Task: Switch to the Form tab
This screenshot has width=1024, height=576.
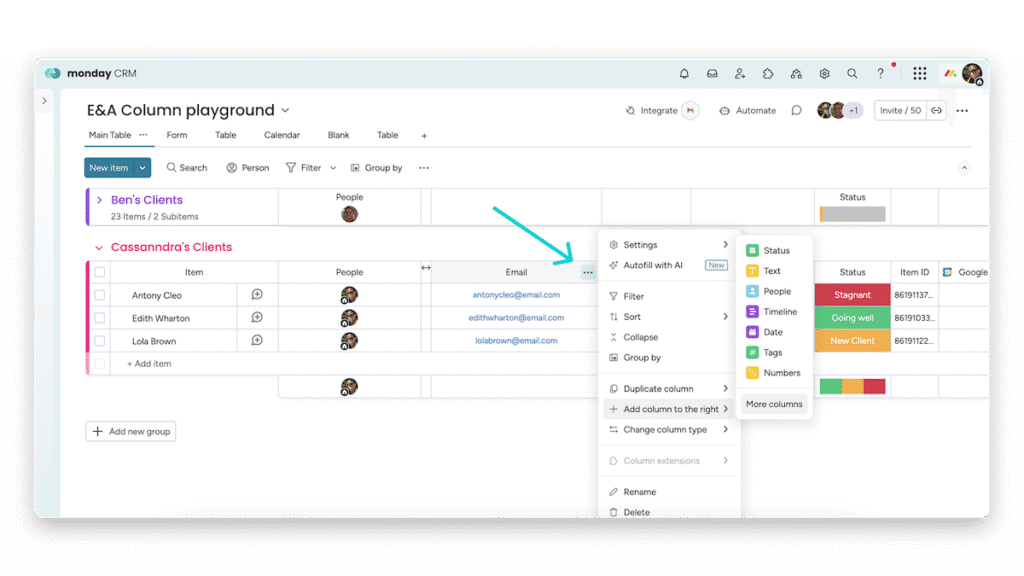Action: point(176,135)
